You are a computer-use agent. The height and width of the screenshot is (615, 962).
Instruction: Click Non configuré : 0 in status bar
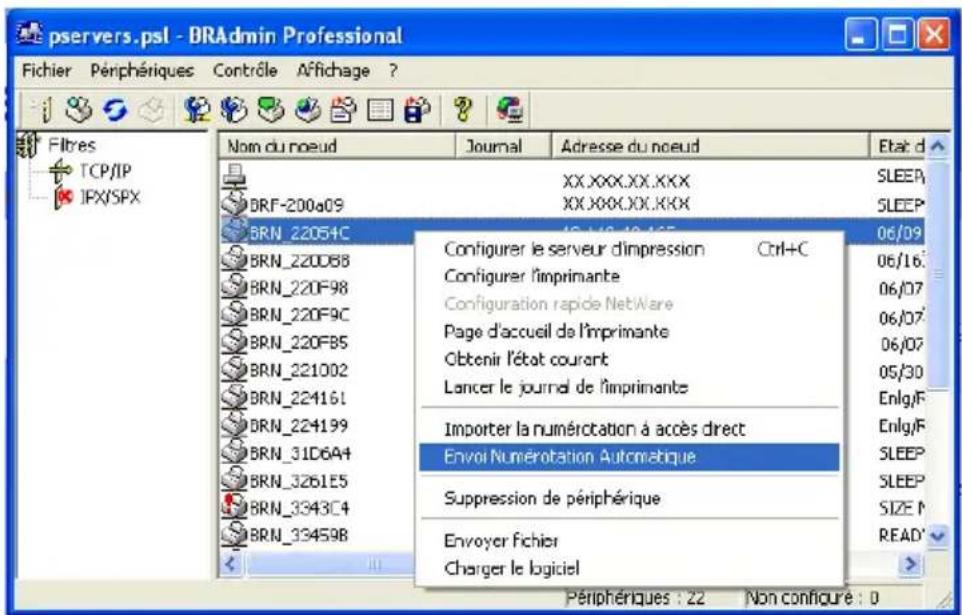[812, 597]
